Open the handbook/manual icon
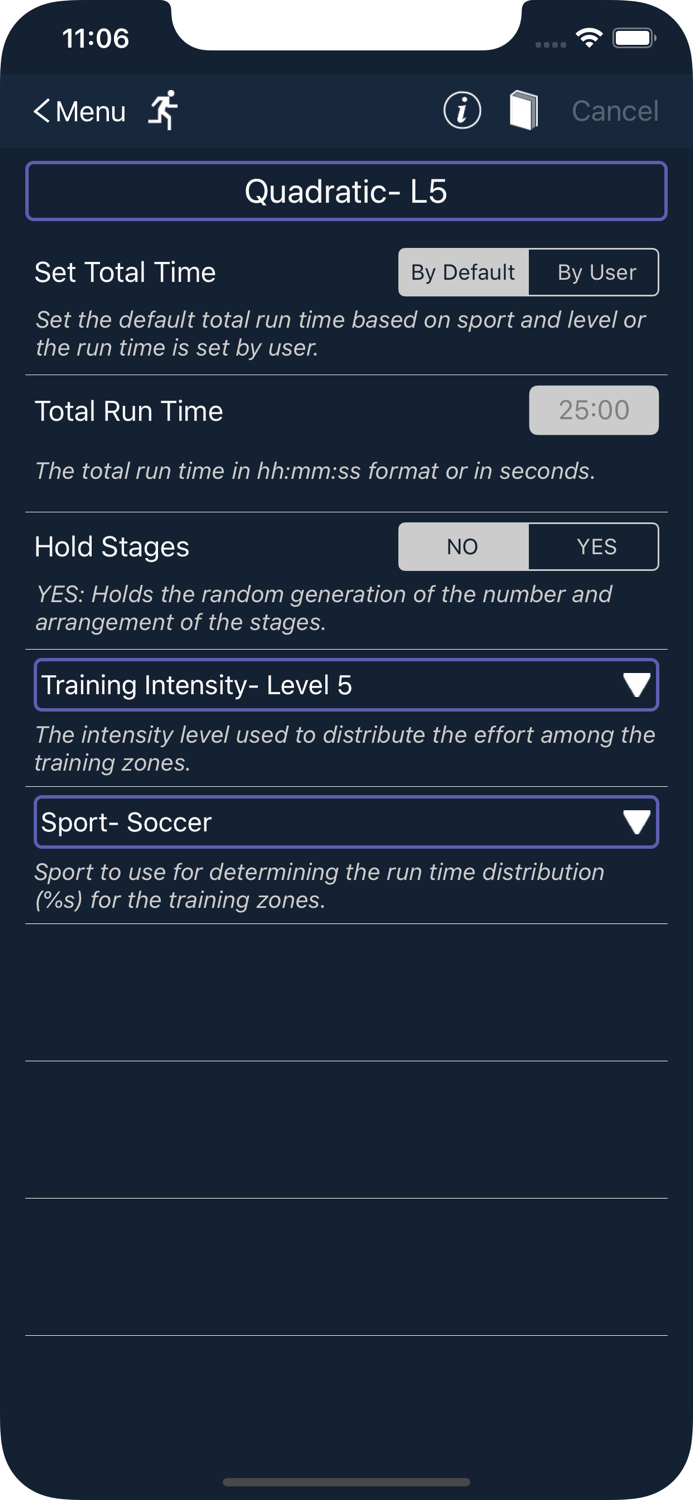The image size is (693, 1500). coord(522,110)
